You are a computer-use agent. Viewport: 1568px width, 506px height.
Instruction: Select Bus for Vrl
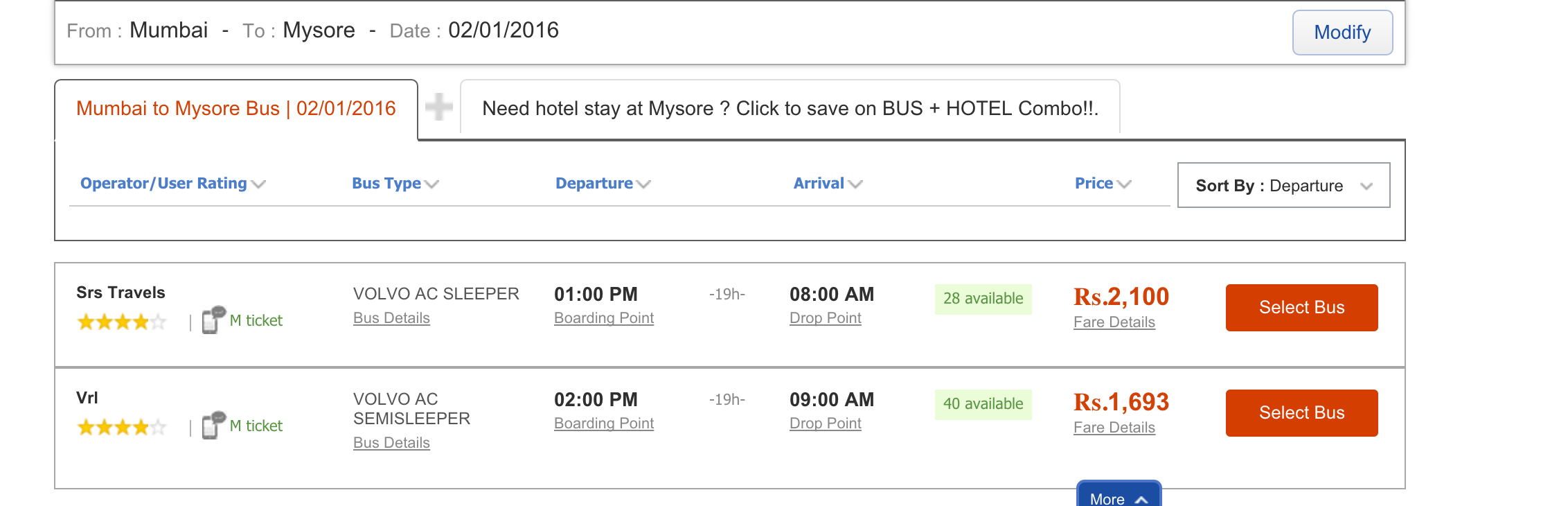pos(1301,412)
